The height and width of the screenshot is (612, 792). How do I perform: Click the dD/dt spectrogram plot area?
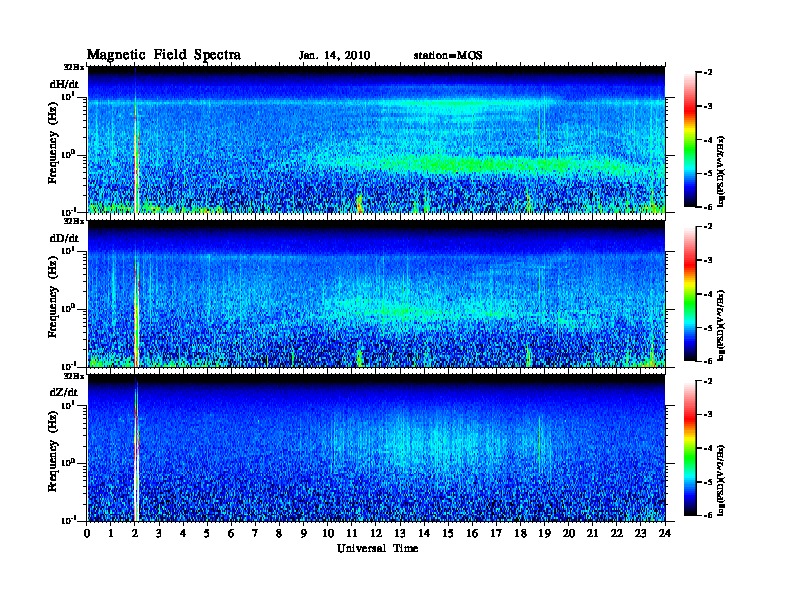[x=376, y=294]
